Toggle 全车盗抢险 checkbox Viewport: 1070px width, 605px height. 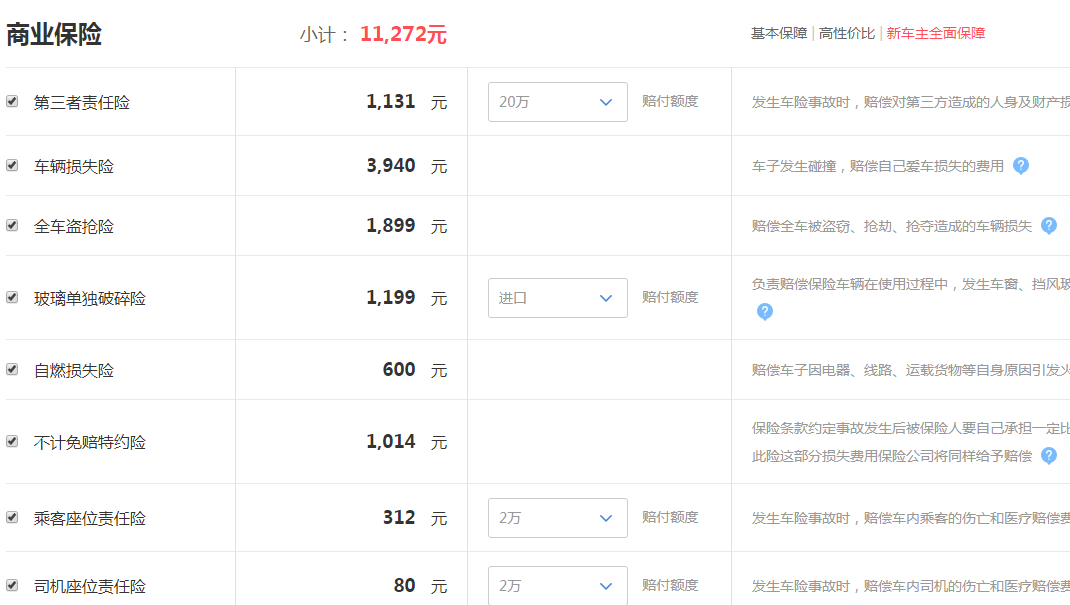12,226
